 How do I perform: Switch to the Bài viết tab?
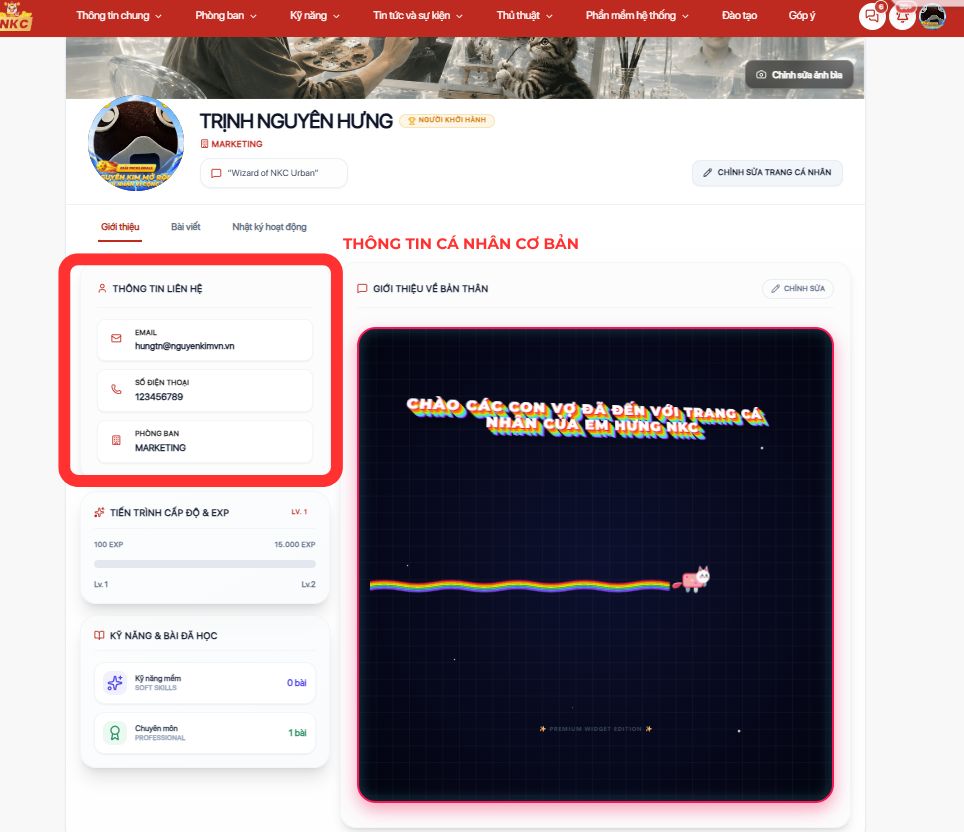(x=186, y=227)
